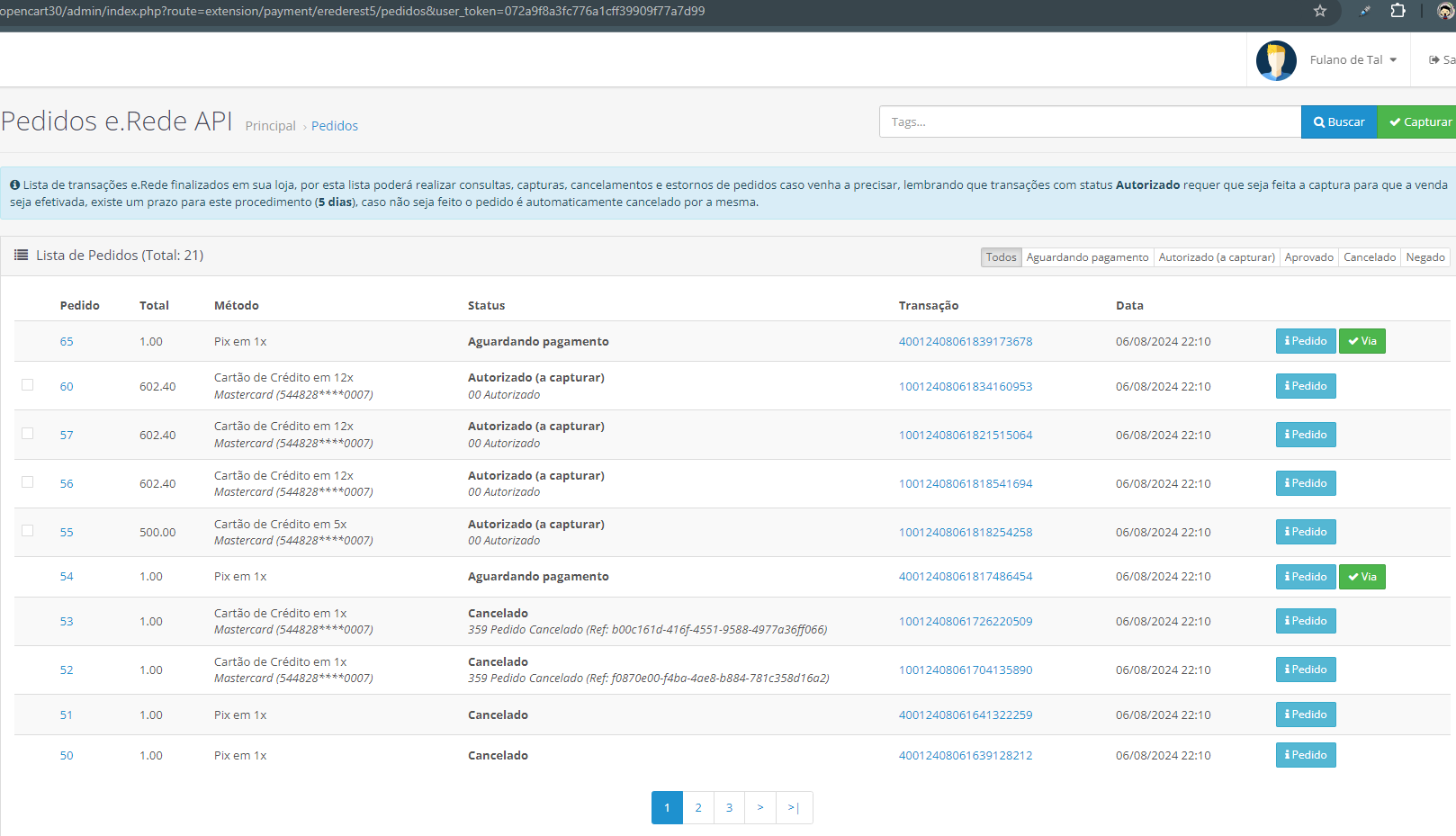Click the Status column header
The height and width of the screenshot is (836, 1456).
click(486, 306)
